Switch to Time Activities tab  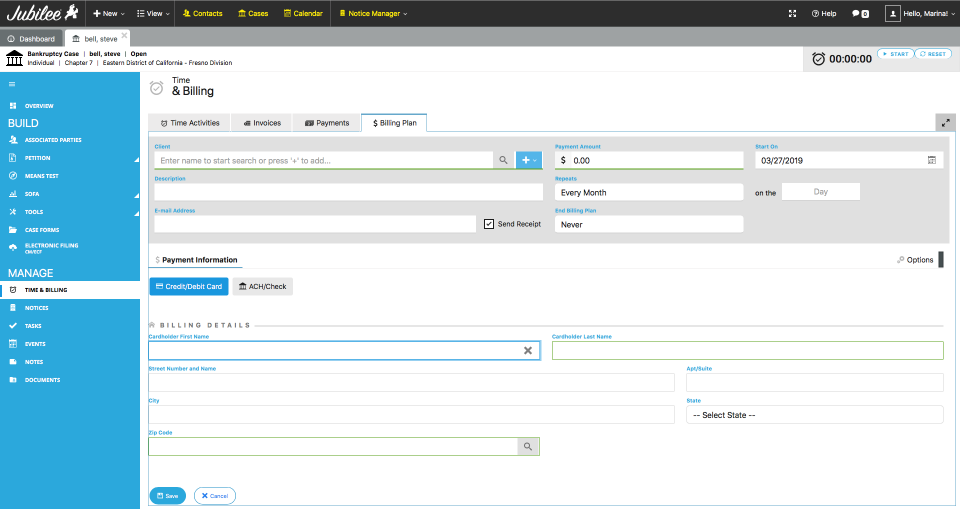click(x=190, y=123)
